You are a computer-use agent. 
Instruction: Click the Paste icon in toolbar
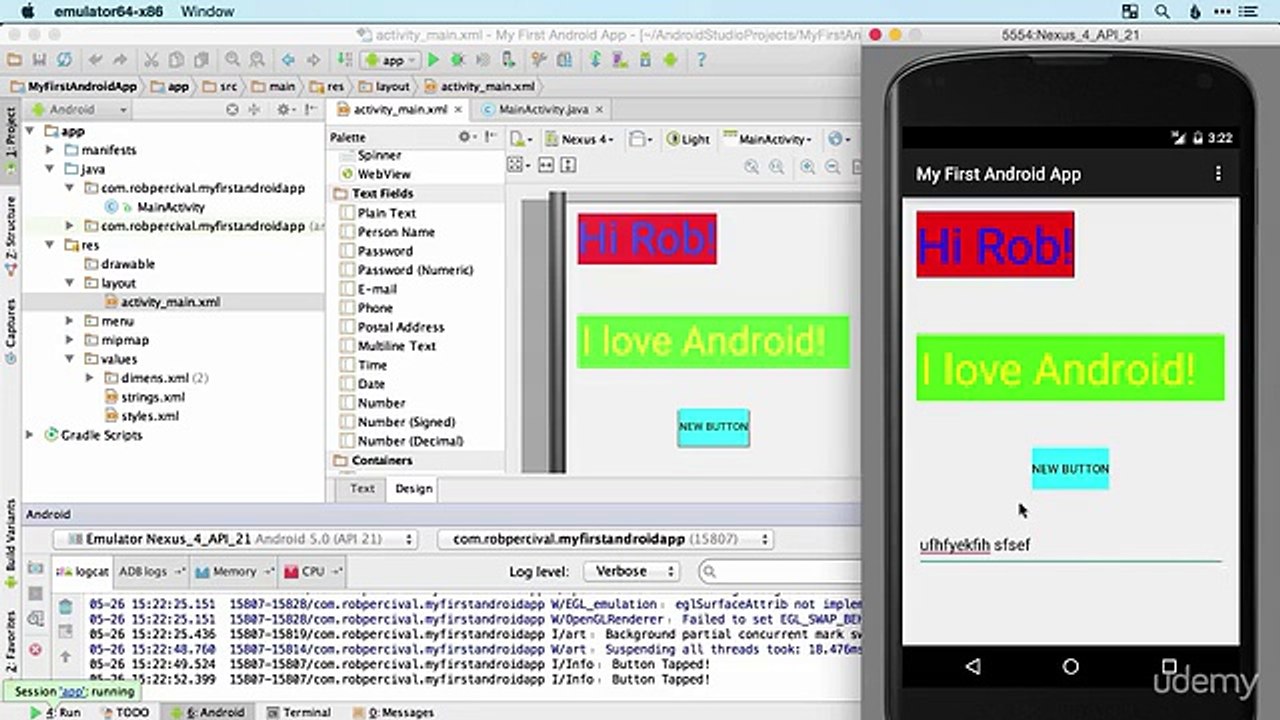click(x=201, y=60)
